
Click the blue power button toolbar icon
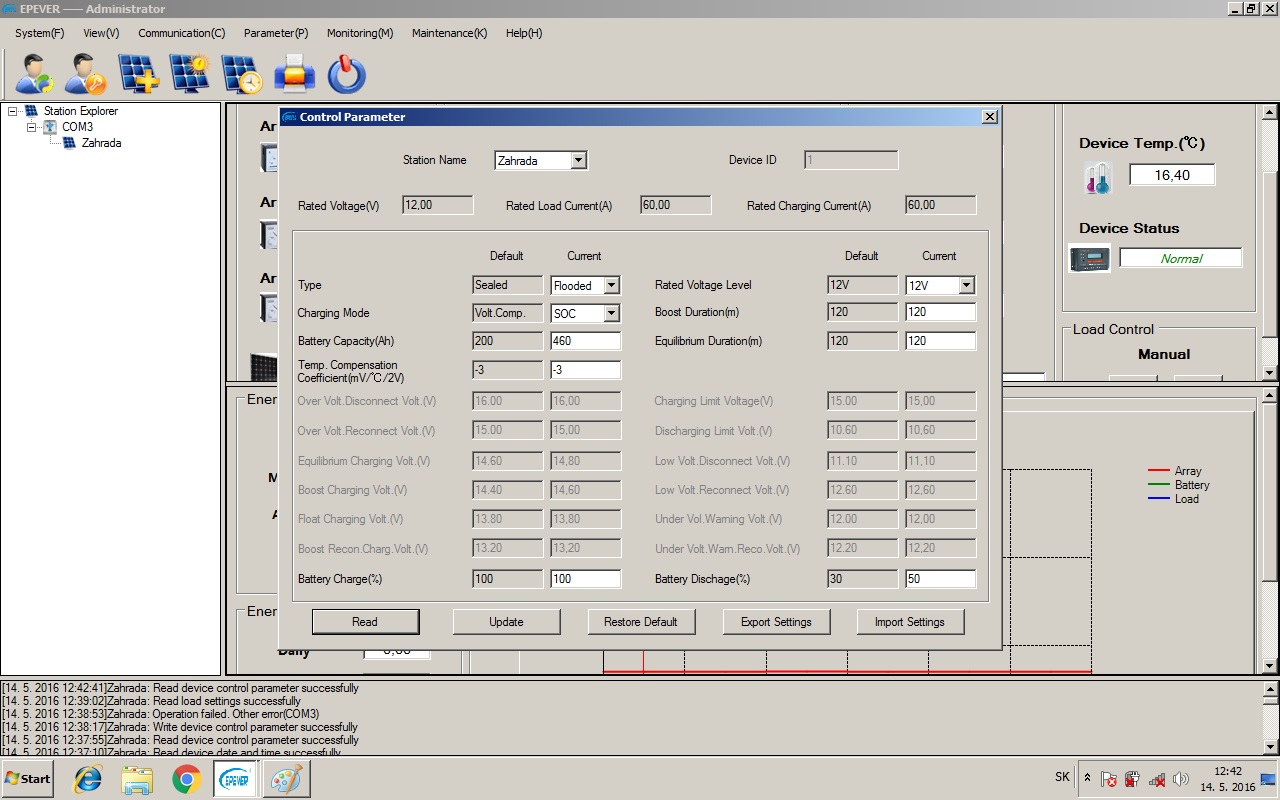tap(346, 74)
